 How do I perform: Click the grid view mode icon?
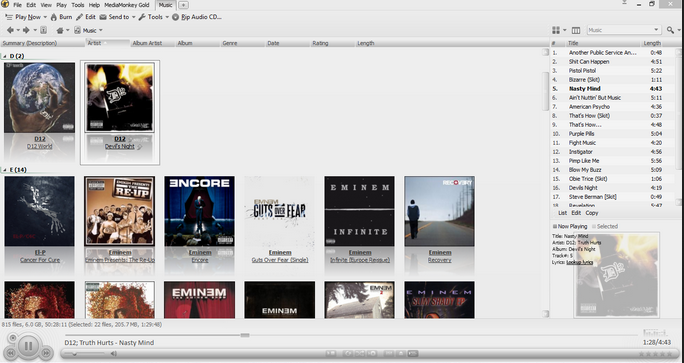tap(556, 30)
